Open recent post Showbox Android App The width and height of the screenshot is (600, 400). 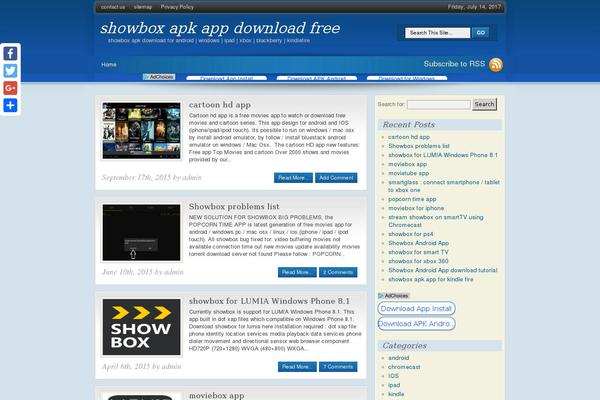(x=419, y=243)
